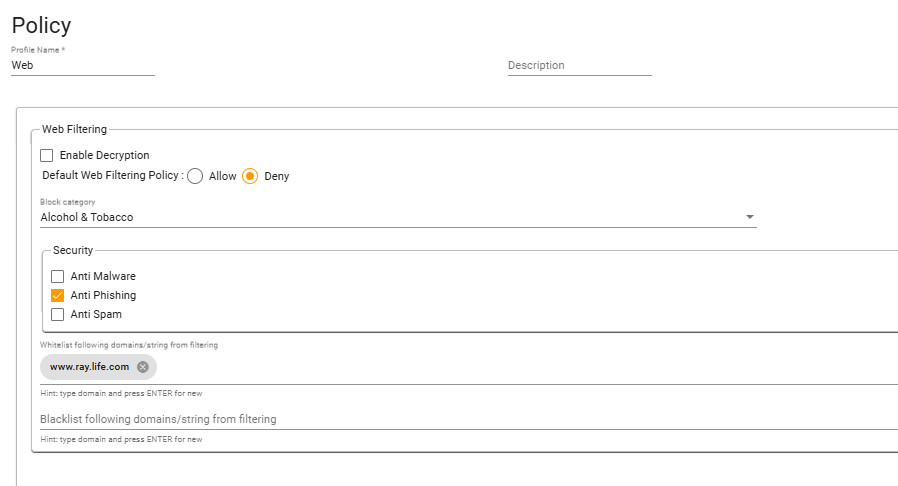
Task: Focus the Description input field
Action: coord(580,65)
